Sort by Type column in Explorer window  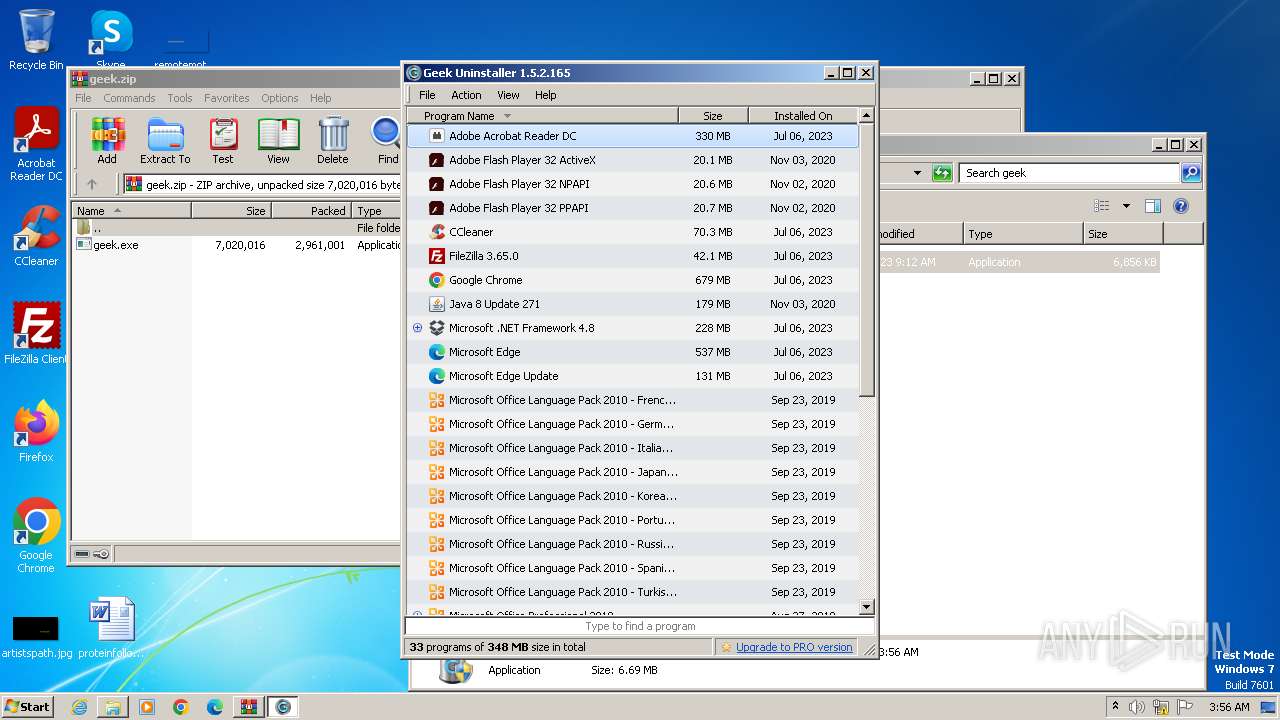pos(1023,234)
